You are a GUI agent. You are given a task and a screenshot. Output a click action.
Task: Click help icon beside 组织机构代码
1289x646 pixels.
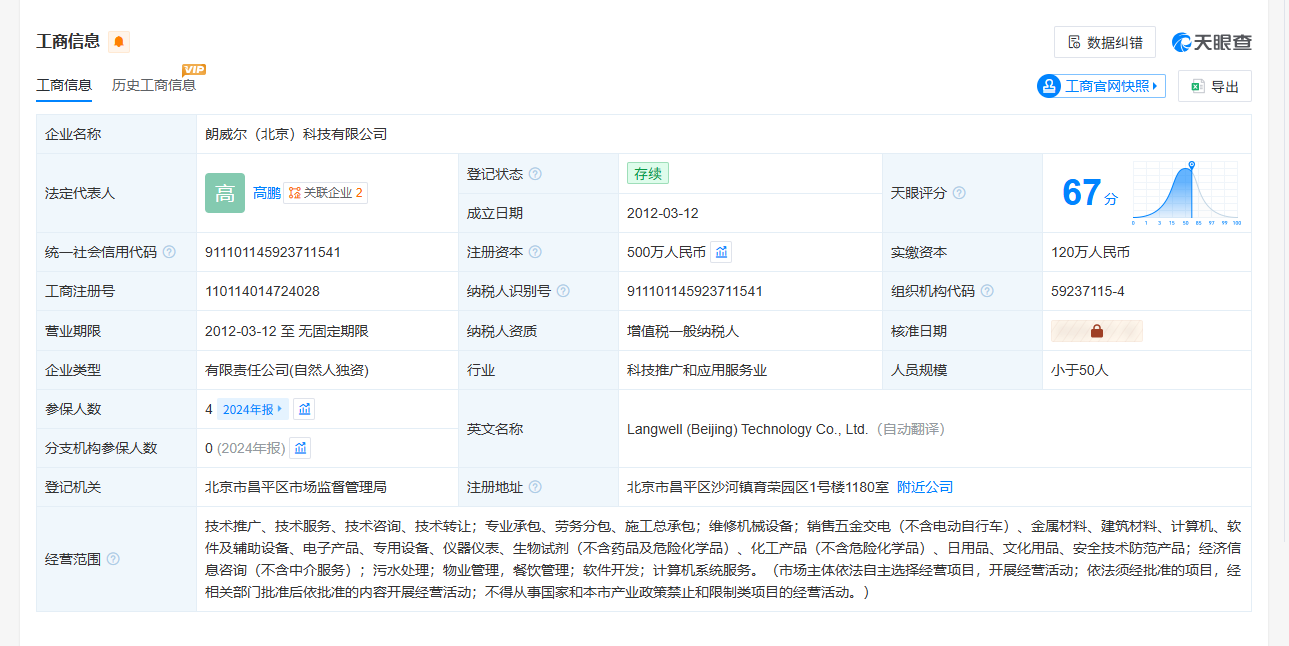click(987, 291)
